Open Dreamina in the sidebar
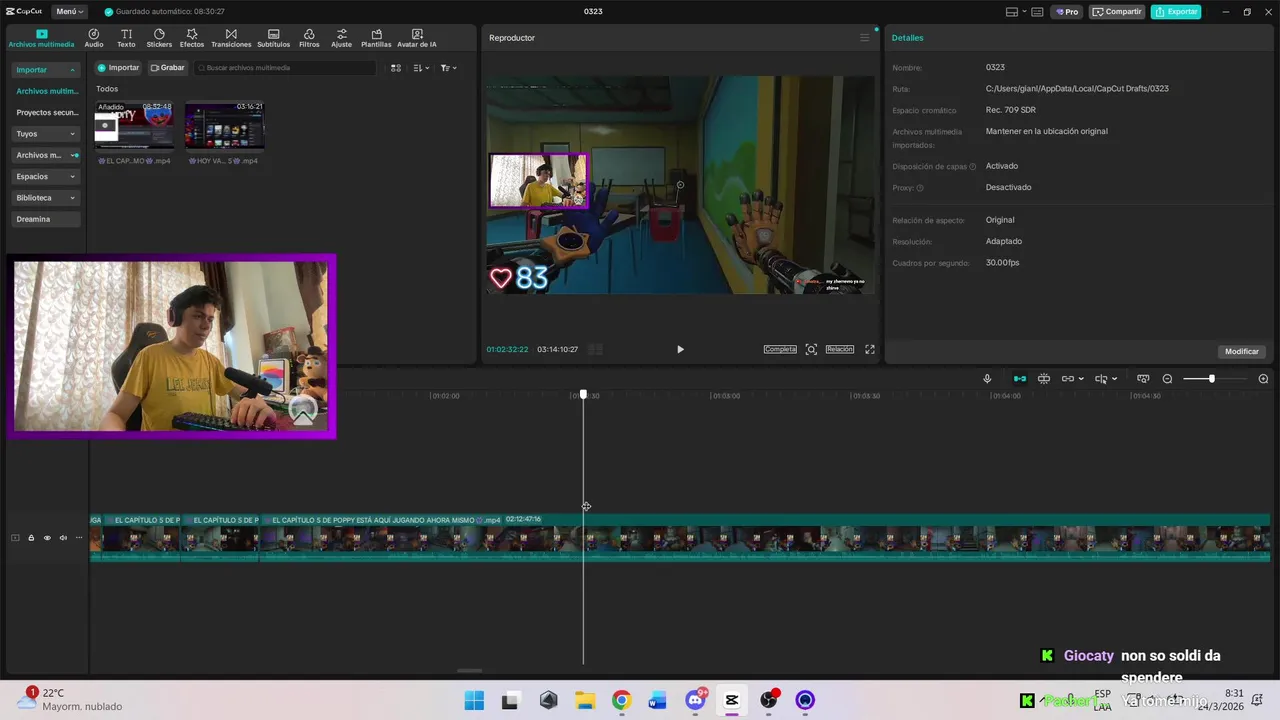 46,219
